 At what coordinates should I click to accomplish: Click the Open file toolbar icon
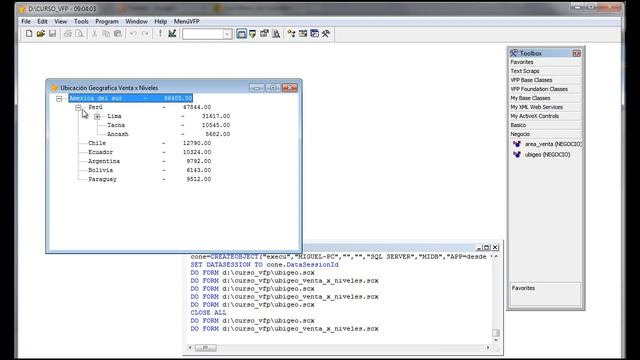pyautogui.click(x=40, y=33)
